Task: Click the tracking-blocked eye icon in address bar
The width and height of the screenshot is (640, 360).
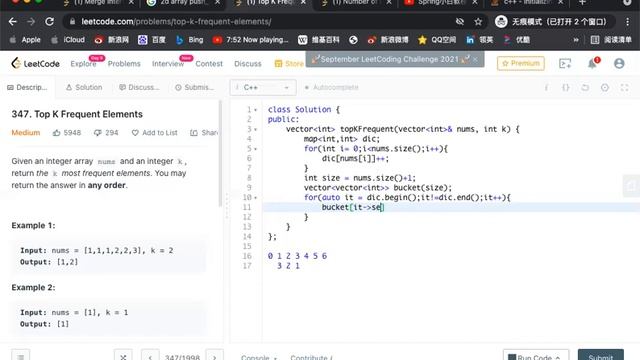Action: tap(460, 22)
